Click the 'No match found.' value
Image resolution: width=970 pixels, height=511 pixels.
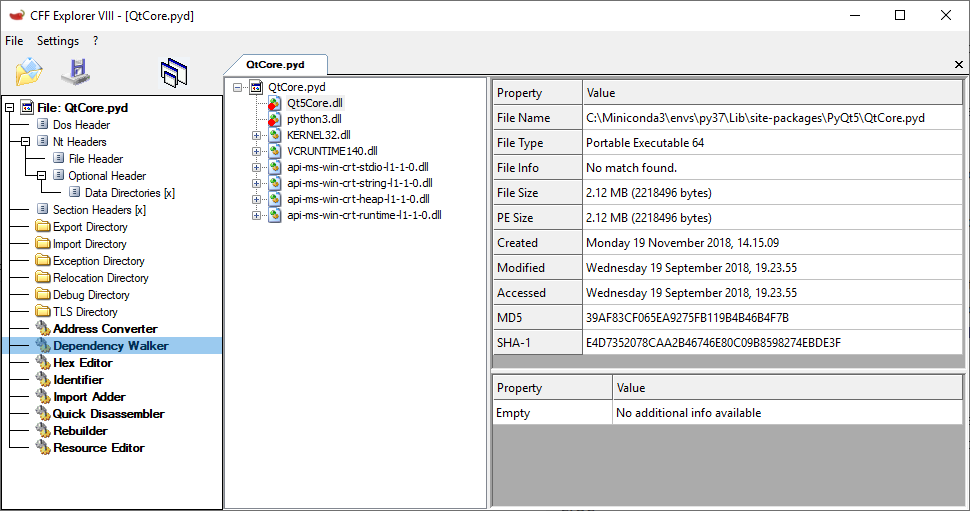[632, 168]
